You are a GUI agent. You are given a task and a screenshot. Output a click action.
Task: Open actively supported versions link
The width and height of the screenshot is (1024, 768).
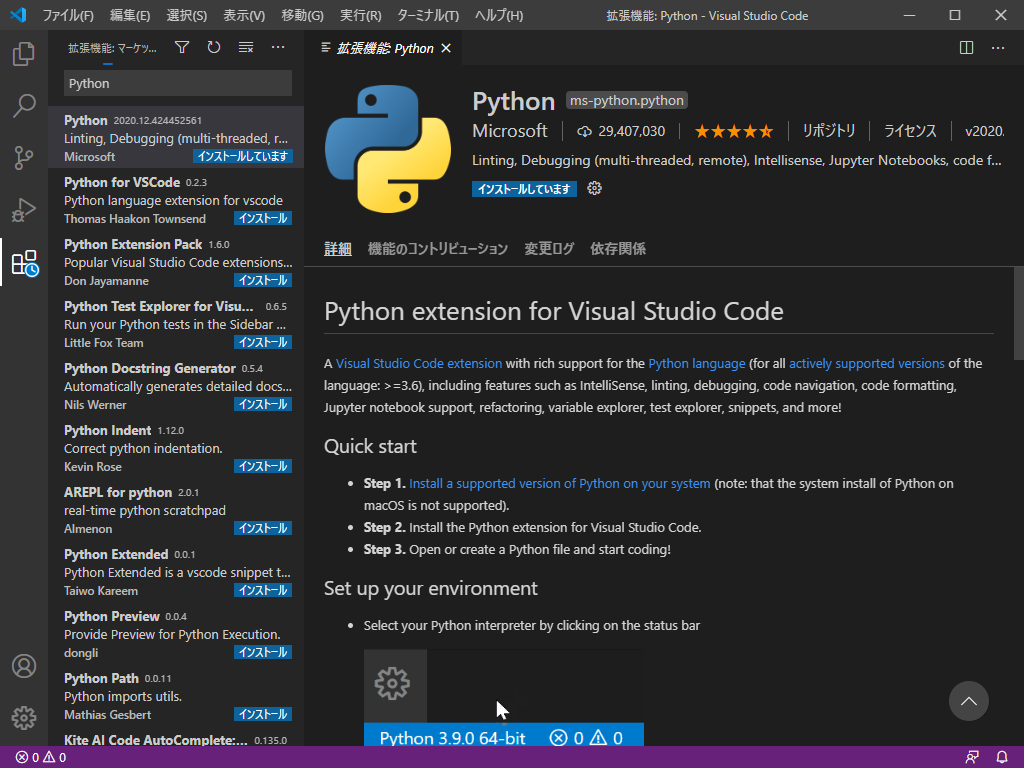[867, 364]
